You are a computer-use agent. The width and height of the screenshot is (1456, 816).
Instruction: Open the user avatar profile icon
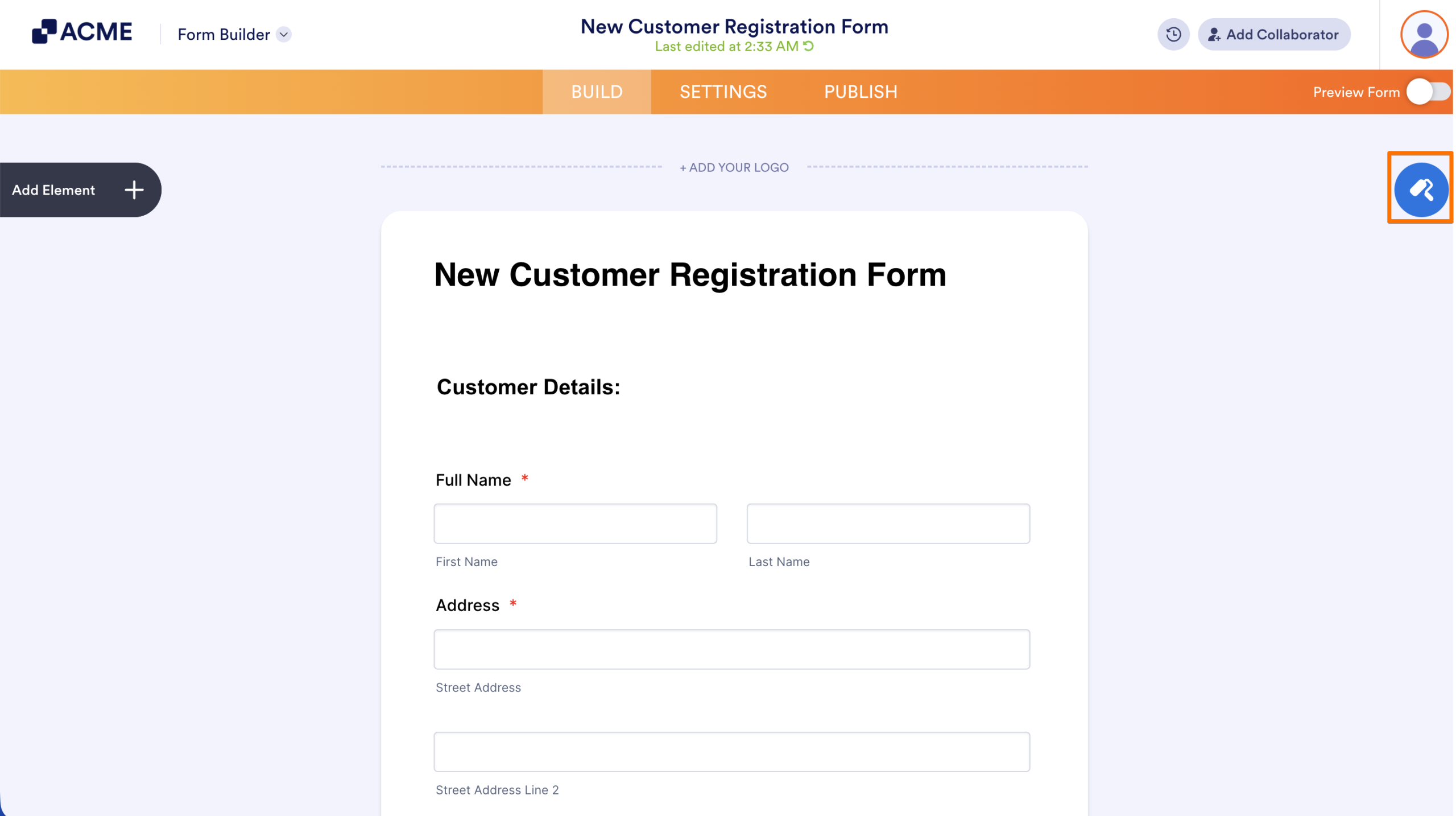[1424, 34]
